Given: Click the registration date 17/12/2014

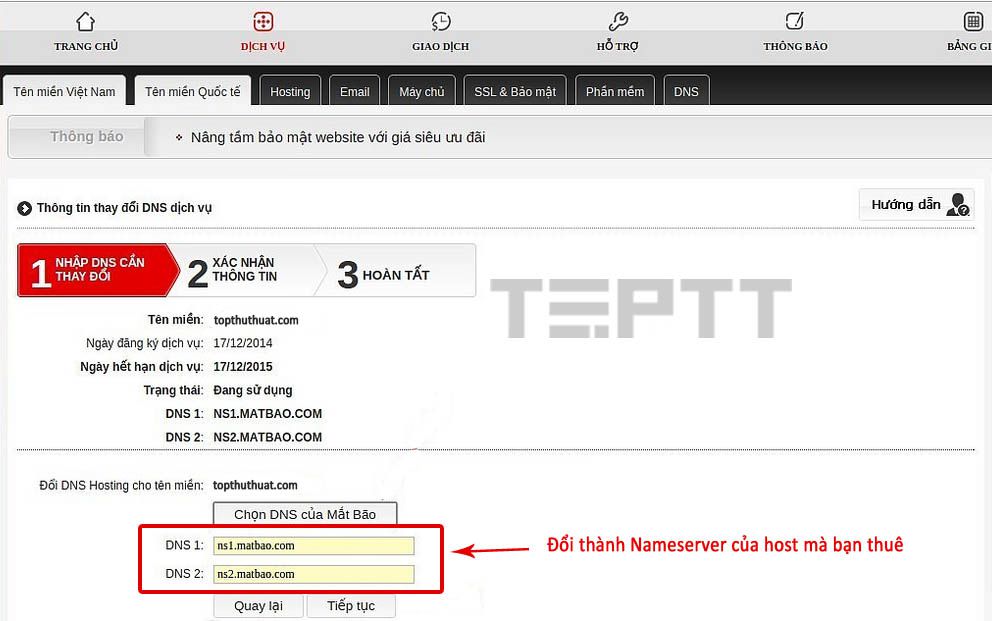Looking at the screenshot, I should pyautogui.click(x=243, y=343).
